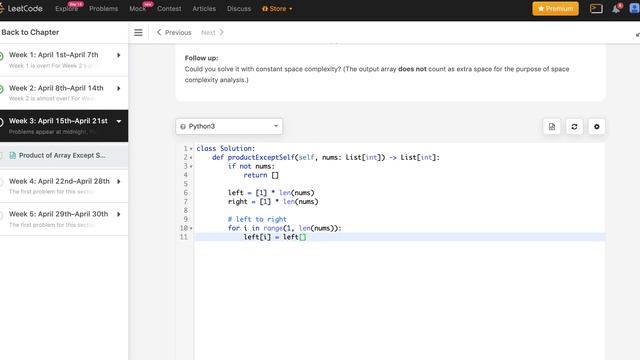This screenshot has height=360, width=640.
Task: Click the document icon beside Product of Array
Action: (x=13, y=156)
